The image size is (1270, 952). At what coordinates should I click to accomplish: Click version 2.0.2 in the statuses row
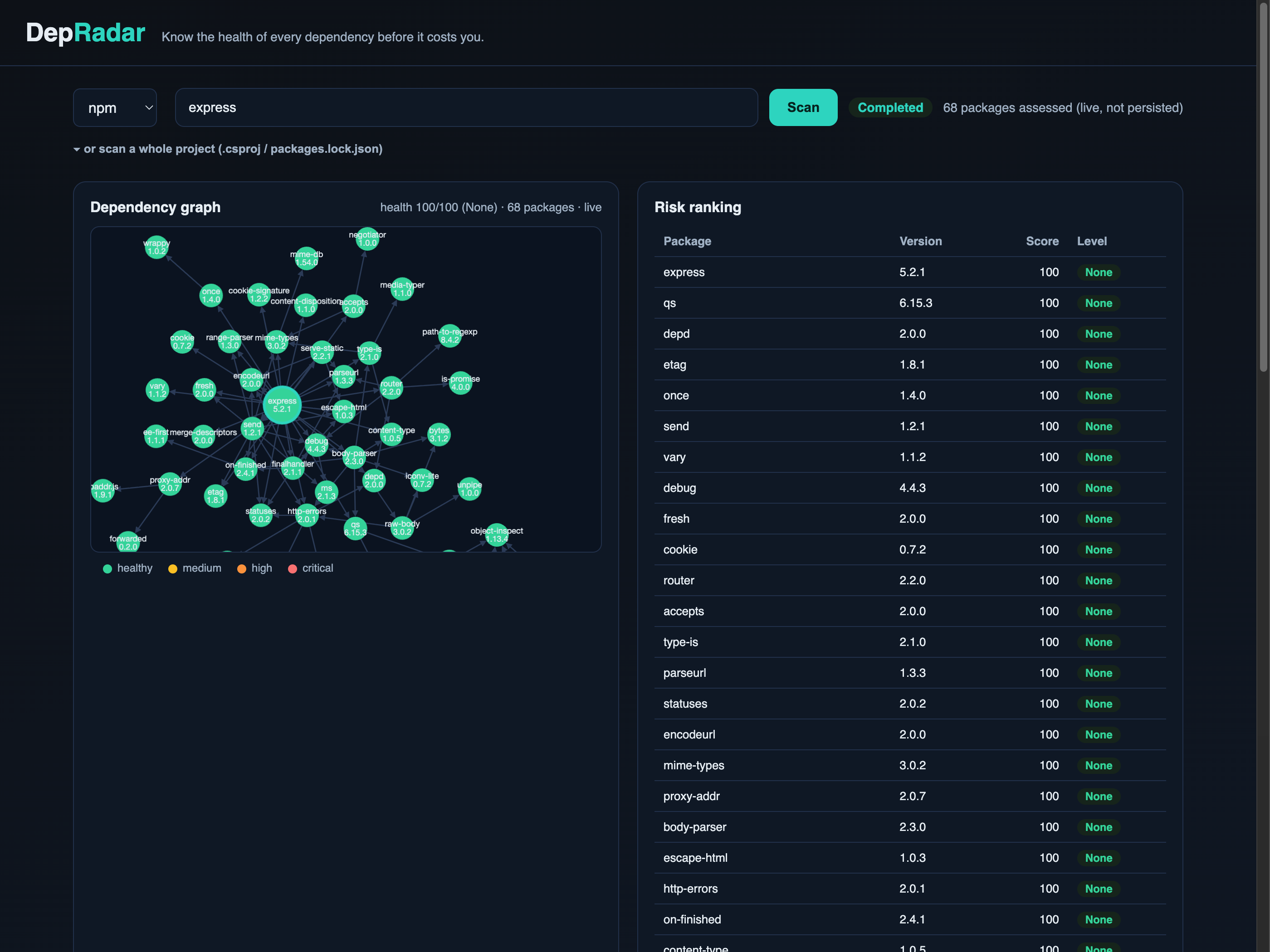coord(912,704)
